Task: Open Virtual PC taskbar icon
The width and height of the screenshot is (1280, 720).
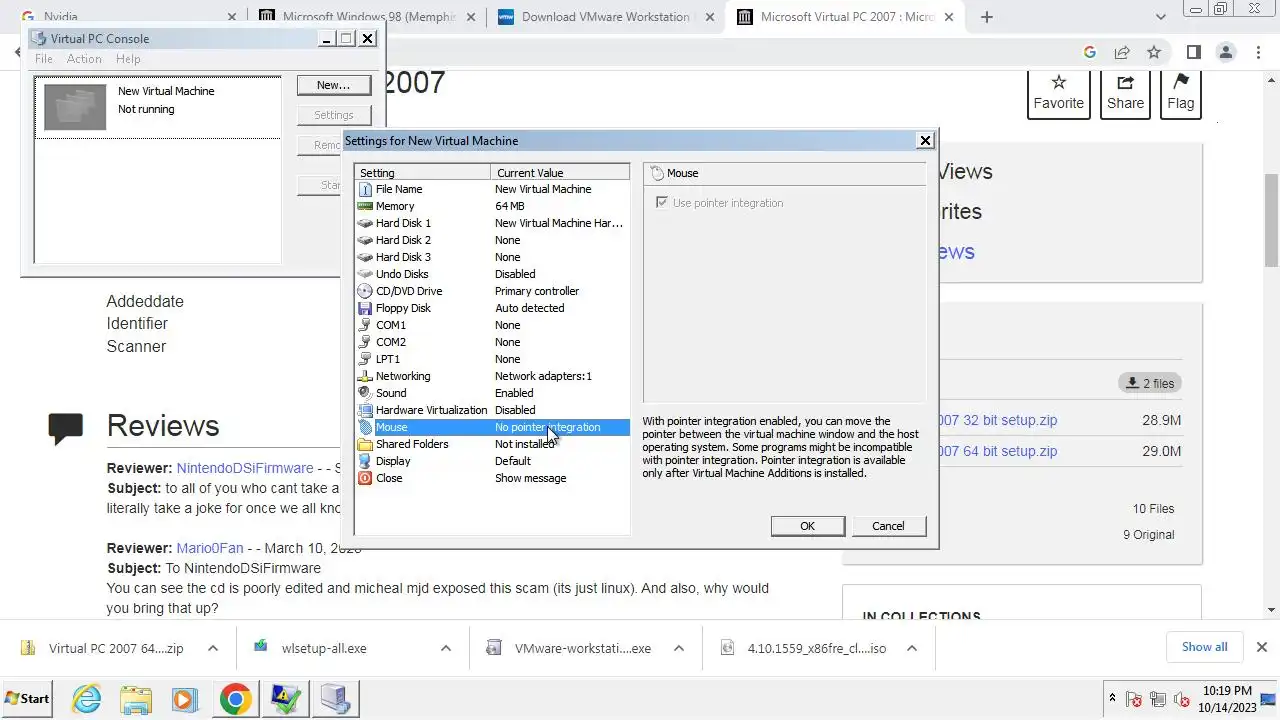Action: (x=334, y=699)
